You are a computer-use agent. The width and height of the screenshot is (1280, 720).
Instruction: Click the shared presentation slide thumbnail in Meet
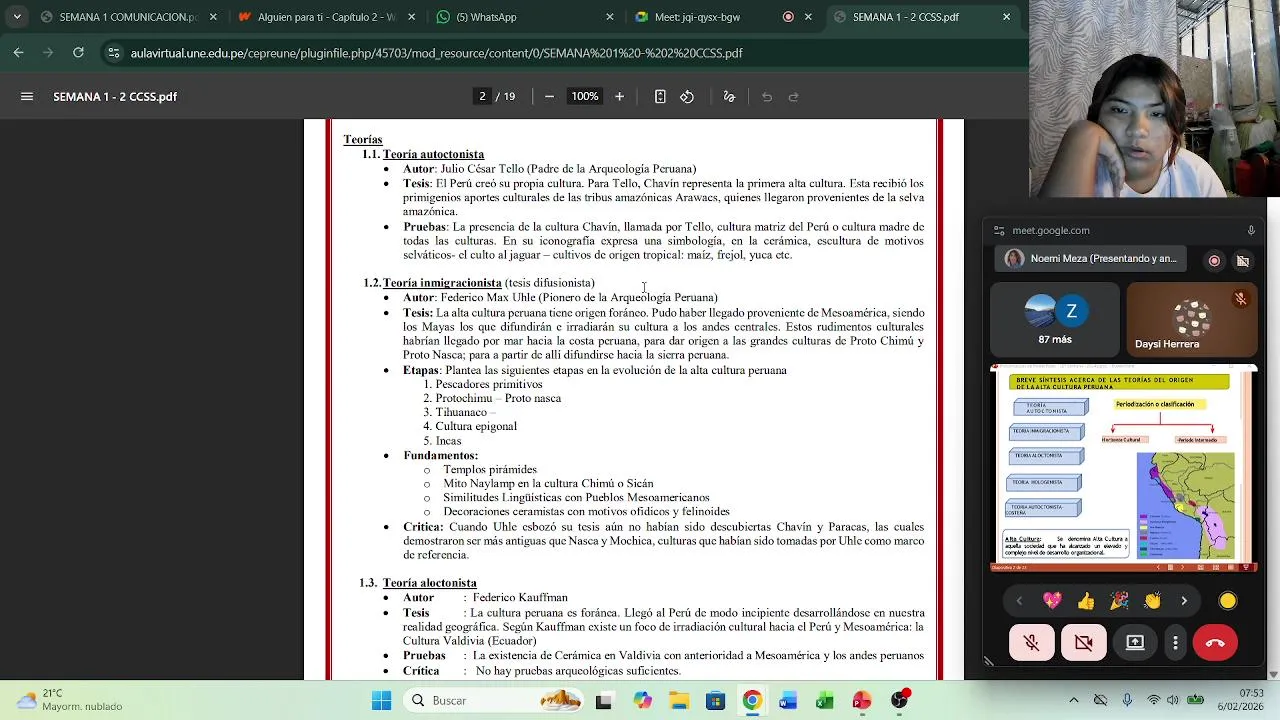point(1123,469)
